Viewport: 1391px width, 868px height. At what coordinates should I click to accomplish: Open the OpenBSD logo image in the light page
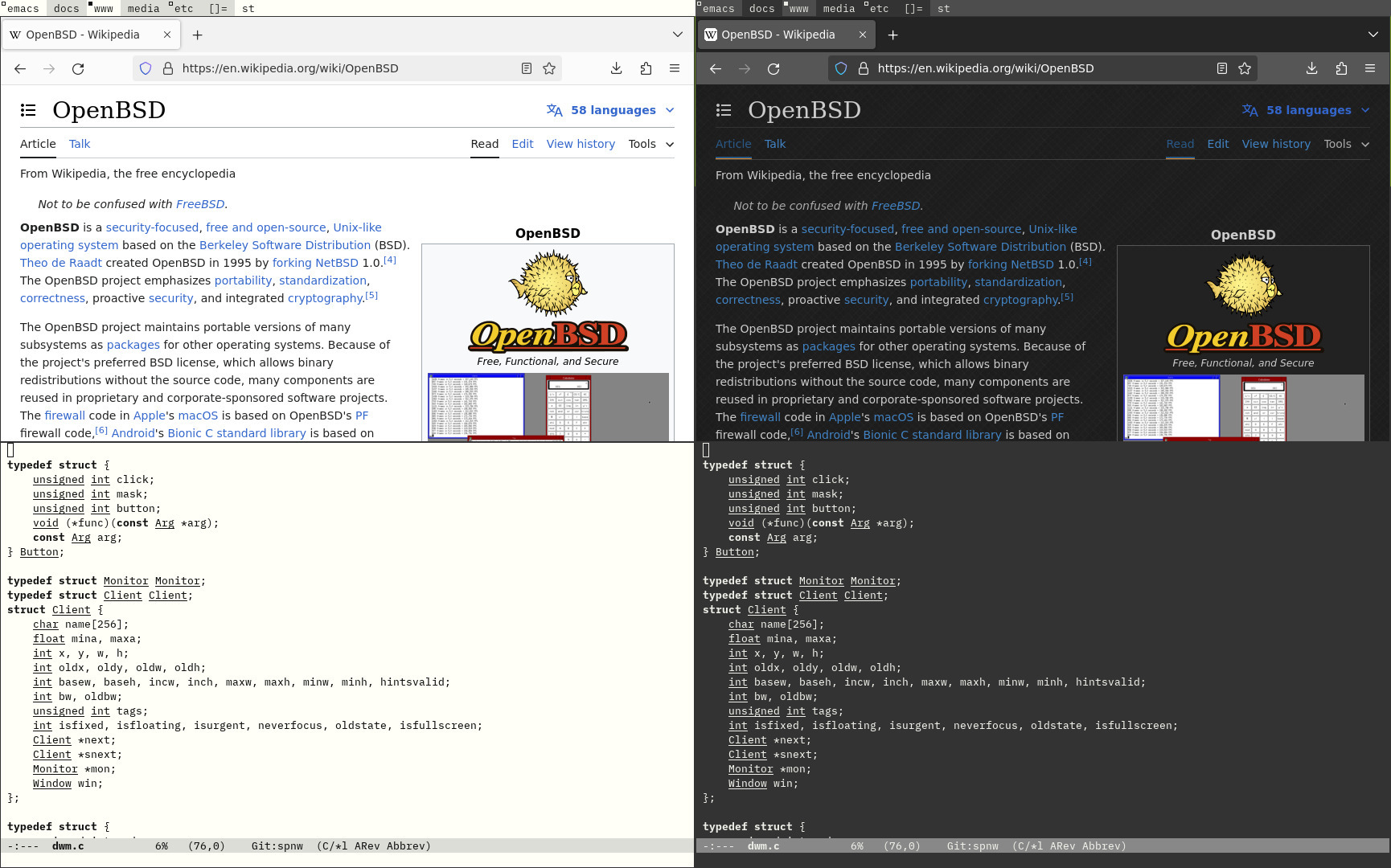548,302
